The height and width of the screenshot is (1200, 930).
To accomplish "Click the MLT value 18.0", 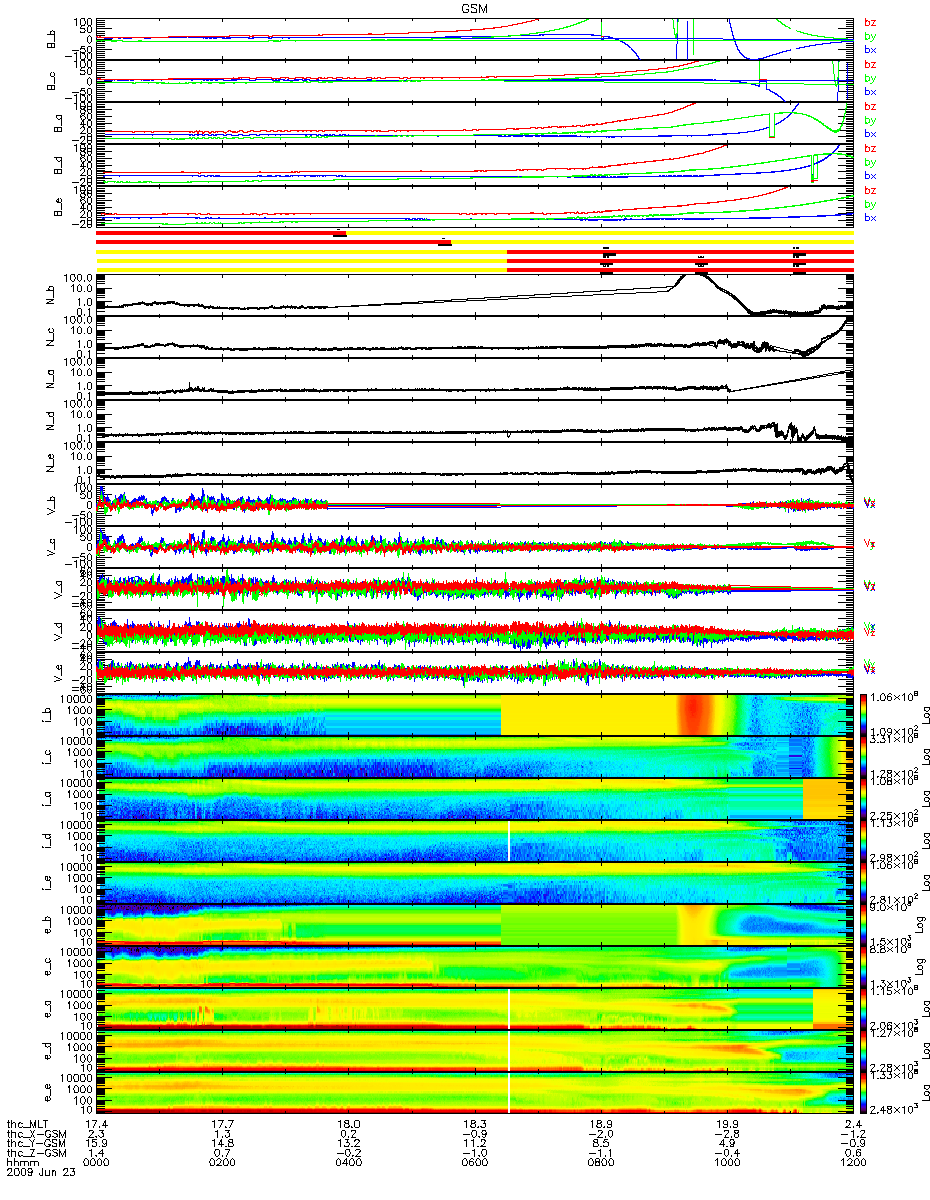I will [348, 1123].
